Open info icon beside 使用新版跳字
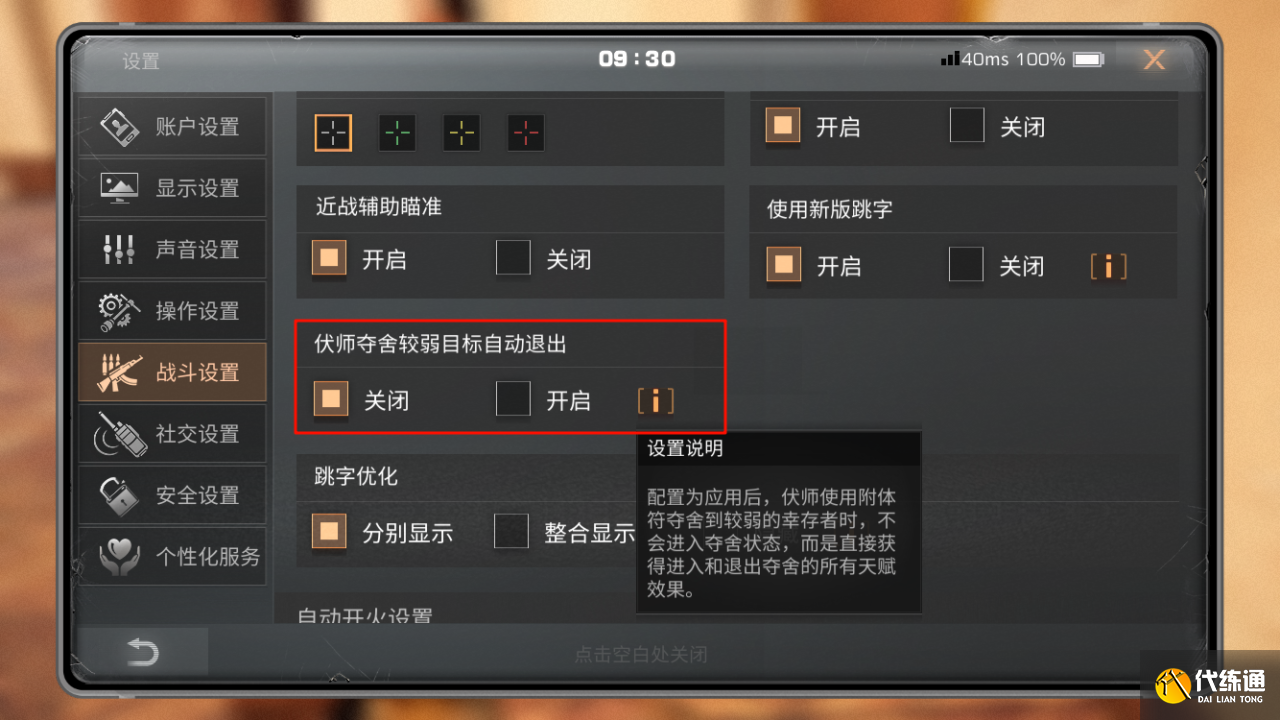The image size is (1280, 720). 1108,266
